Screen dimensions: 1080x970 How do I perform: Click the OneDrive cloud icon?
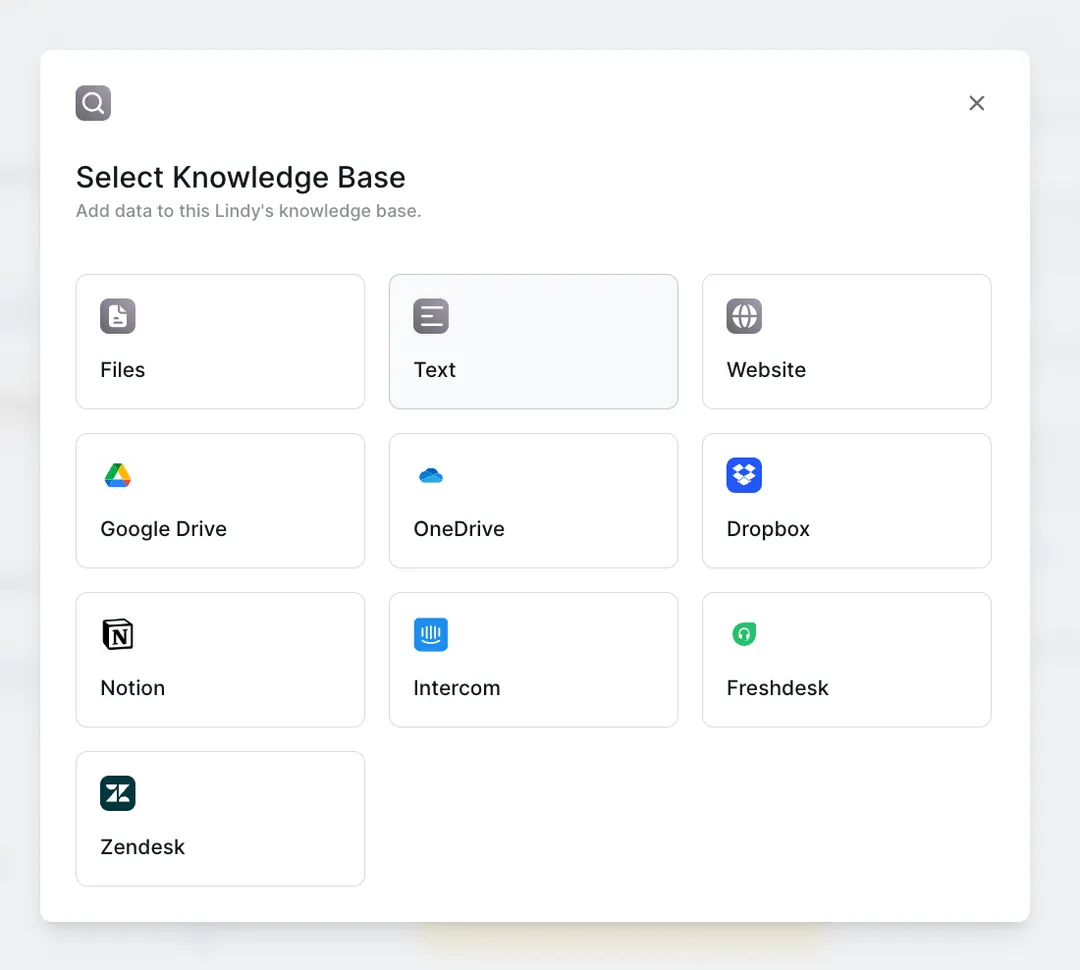tap(431, 475)
